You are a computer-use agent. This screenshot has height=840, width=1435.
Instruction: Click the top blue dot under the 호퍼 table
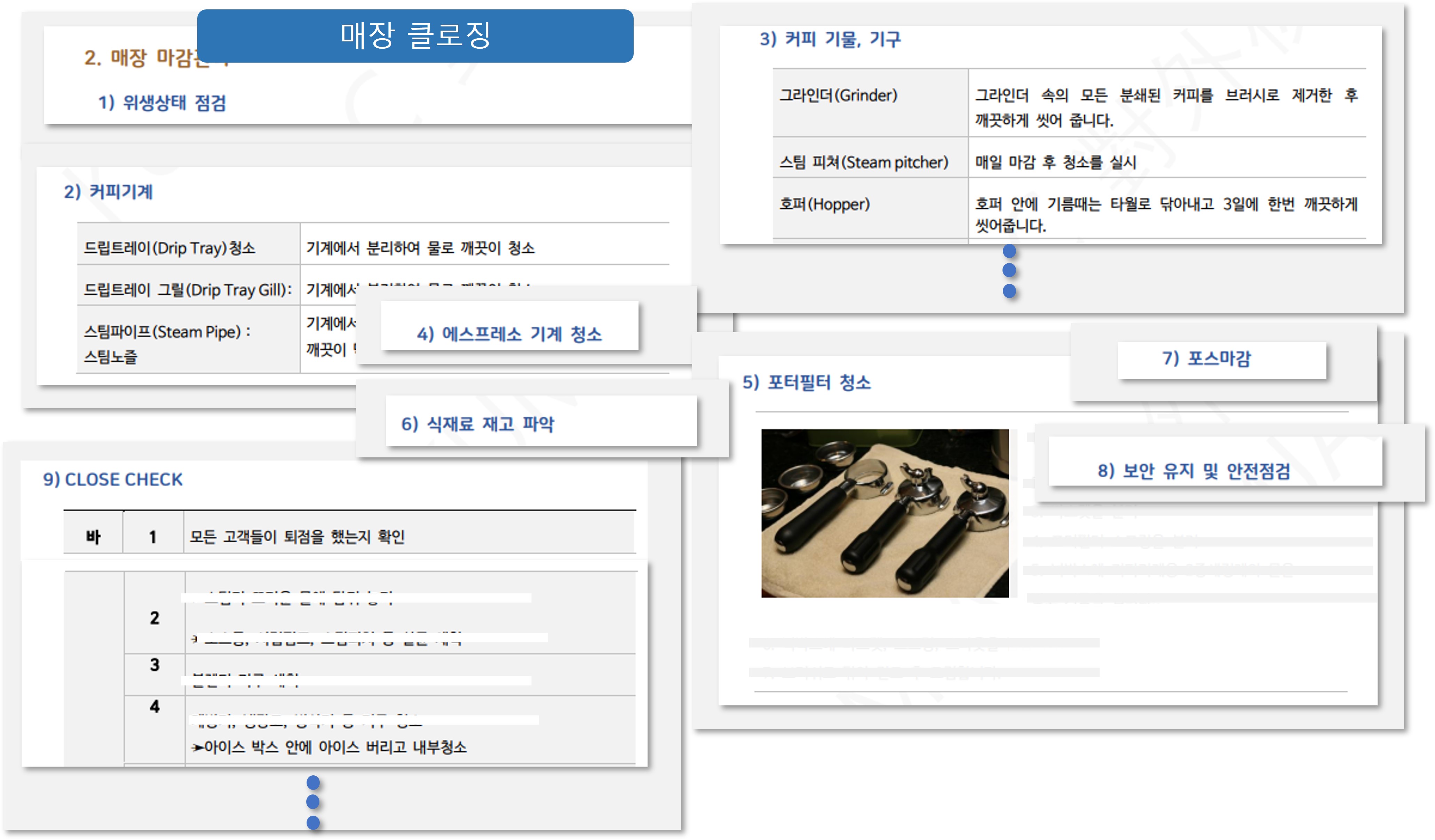1009,251
